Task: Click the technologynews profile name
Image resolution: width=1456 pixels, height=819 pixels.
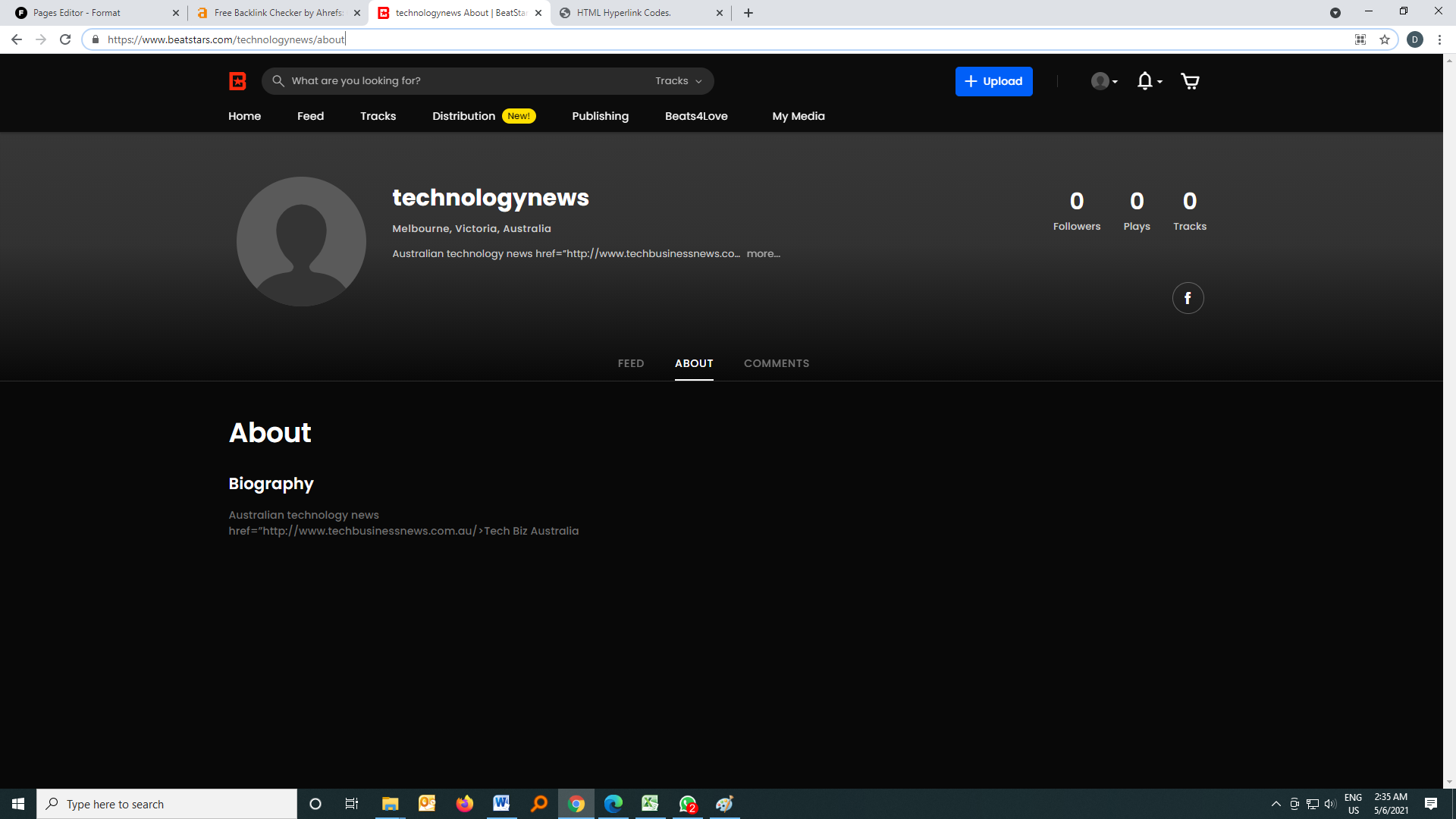Action: coord(490,198)
